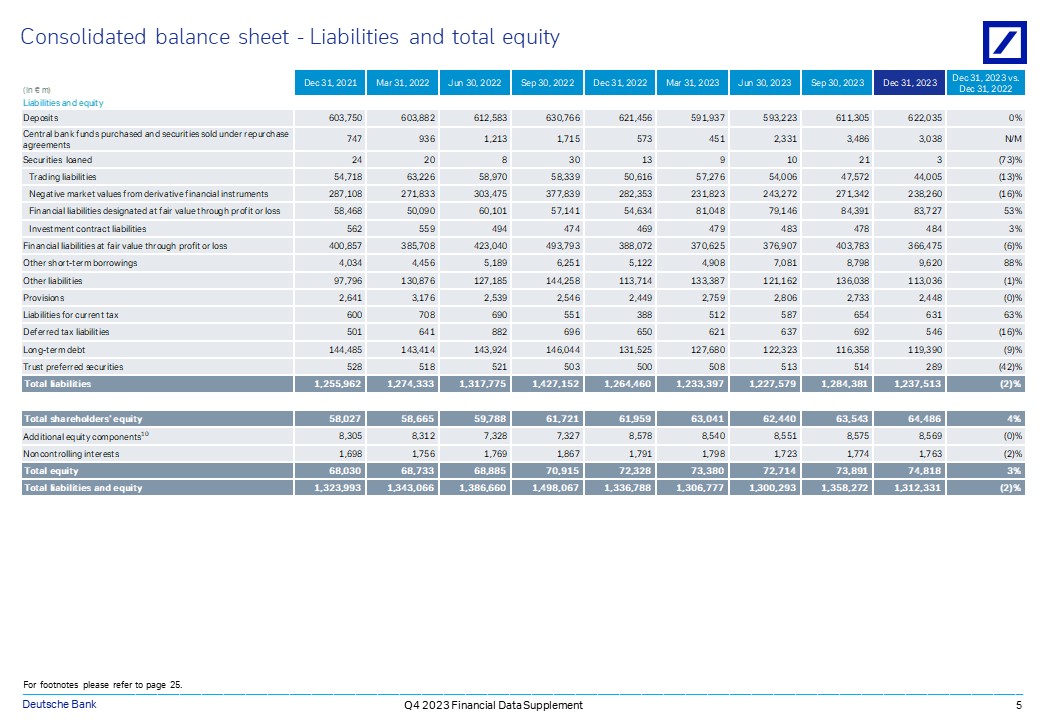The width and height of the screenshot is (1040, 720).
Task: Select the Dec 31, 2022 column header
Action: (620, 83)
